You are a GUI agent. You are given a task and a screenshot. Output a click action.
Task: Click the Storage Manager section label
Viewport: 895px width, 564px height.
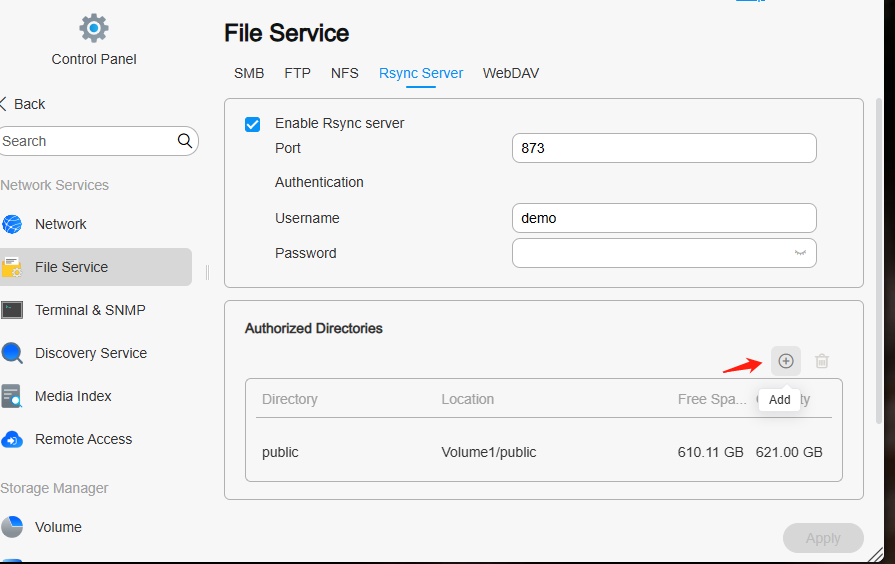[x=54, y=488]
